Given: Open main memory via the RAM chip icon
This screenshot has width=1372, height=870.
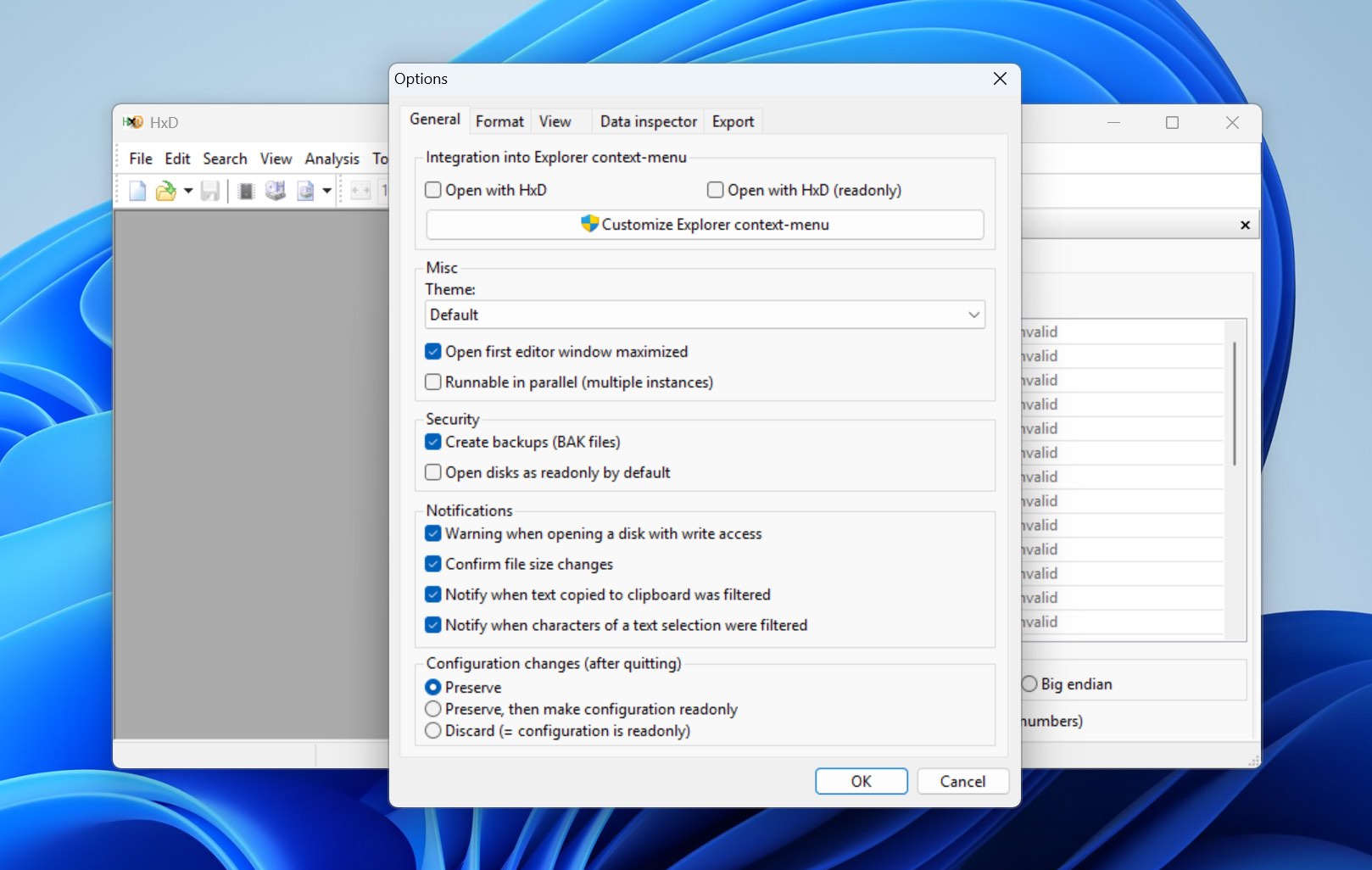Looking at the screenshot, I should click(246, 190).
